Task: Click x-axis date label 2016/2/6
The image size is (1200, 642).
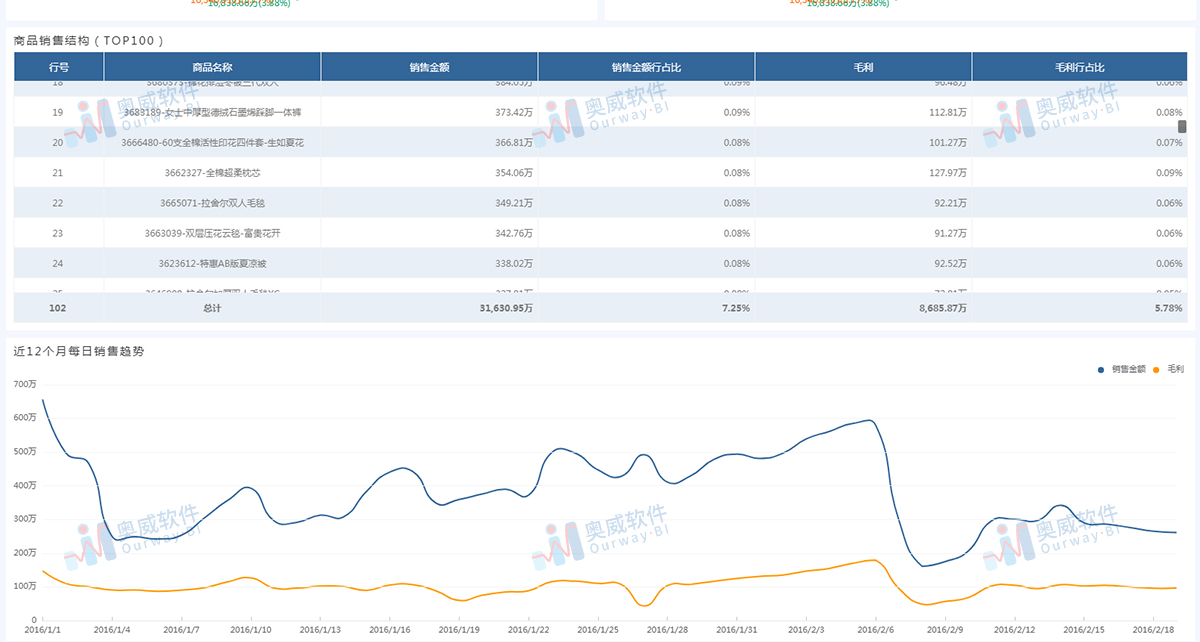Action: coord(876,630)
